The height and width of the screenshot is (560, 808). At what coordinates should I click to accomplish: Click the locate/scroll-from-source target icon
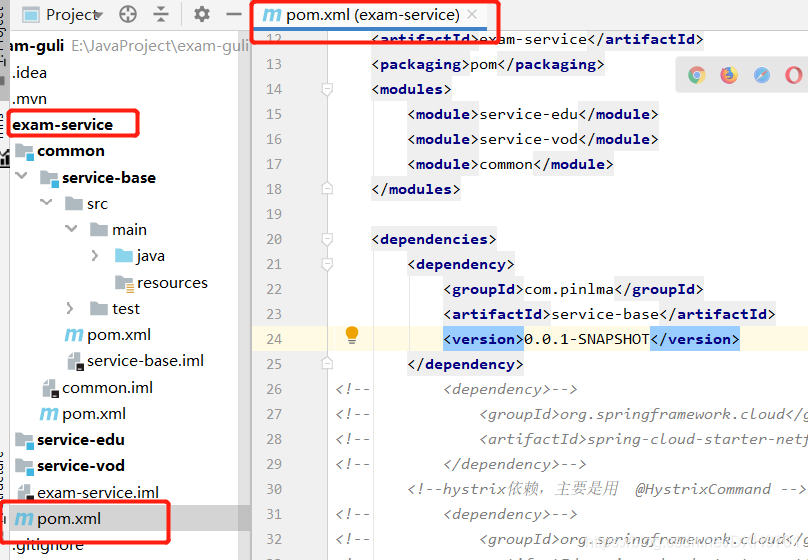(x=128, y=14)
